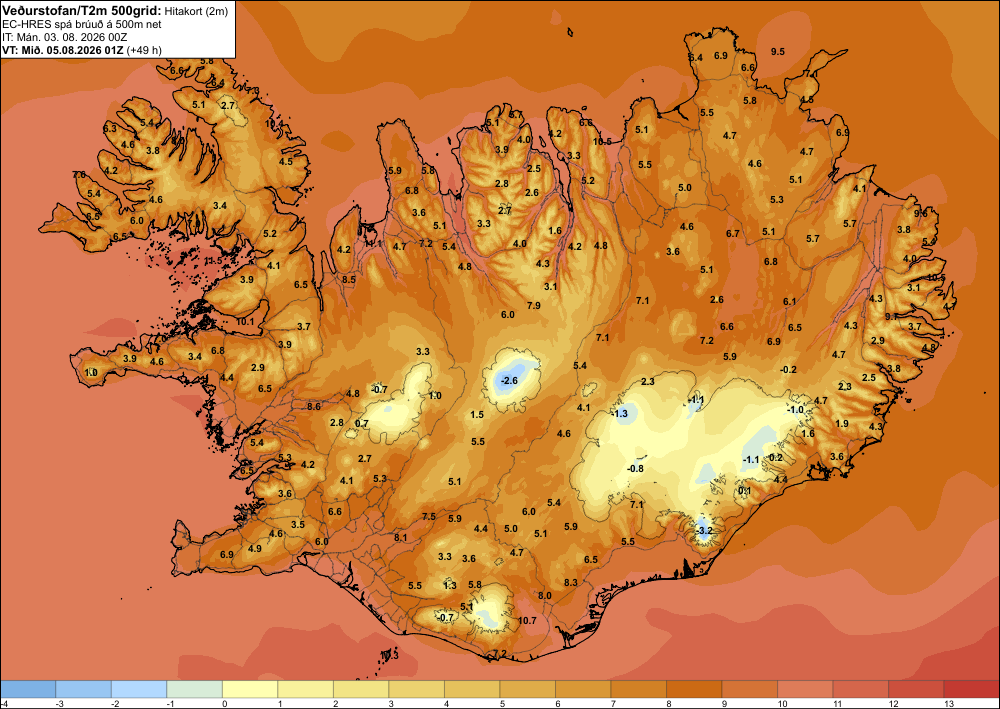
Task: Click the title 'Veðurstofan/T2m 500grid:'
Action: coord(82,10)
